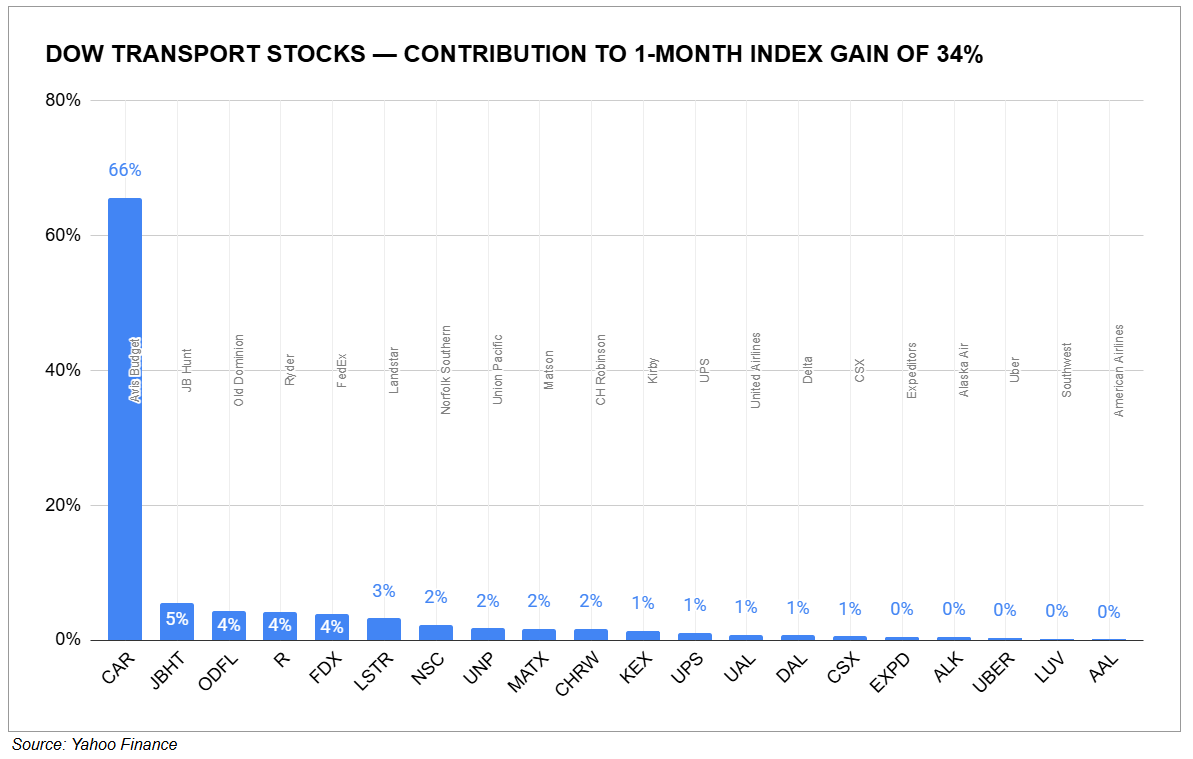Select the Norfolk Southern vertical label

[445, 370]
